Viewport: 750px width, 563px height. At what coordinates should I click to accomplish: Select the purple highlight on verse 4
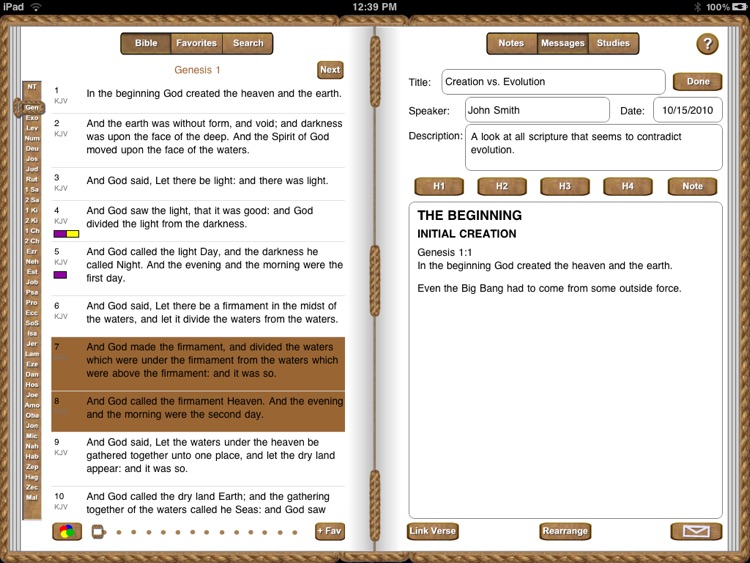pos(60,234)
